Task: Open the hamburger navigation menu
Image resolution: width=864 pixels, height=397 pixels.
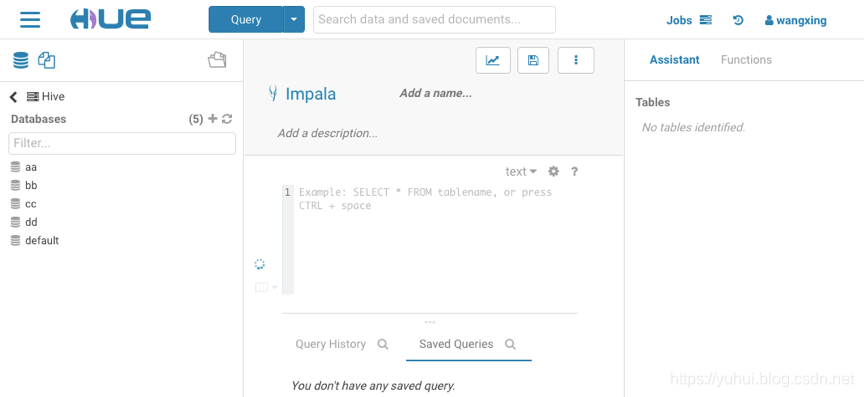Action: (30, 20)
